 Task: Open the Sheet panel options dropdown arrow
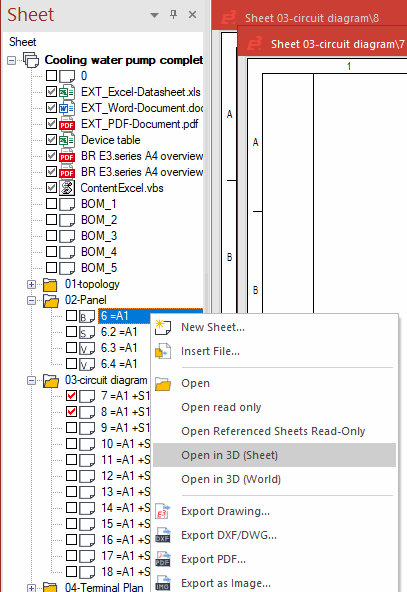click(154, 15)
